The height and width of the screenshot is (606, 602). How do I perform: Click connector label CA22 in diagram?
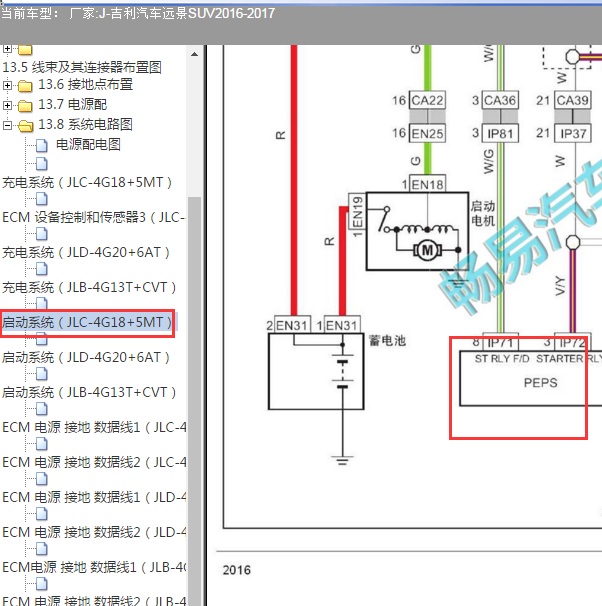427,101
